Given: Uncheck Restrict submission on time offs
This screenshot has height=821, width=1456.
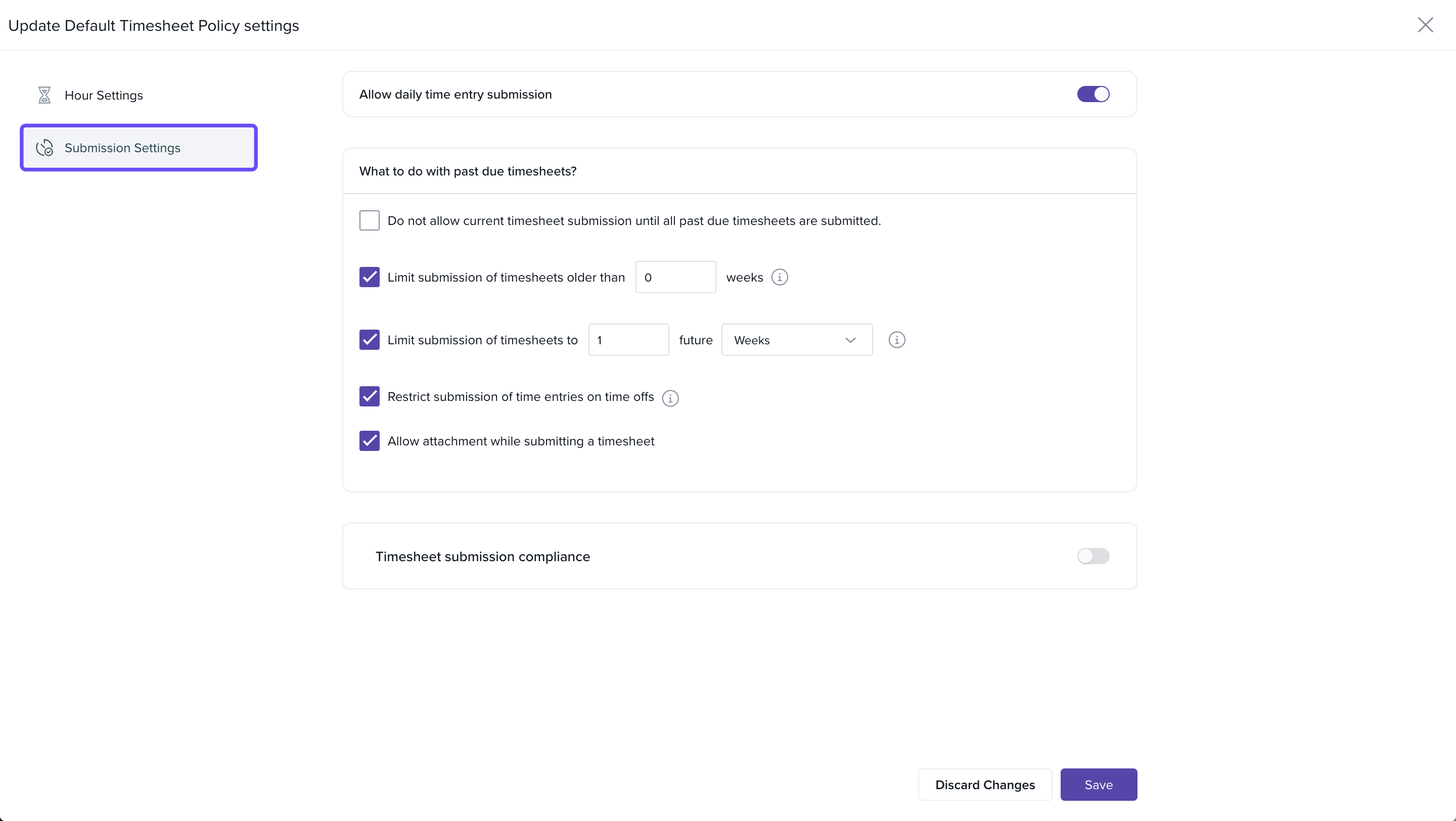Looking at the screenshot, I should (369, 397).
